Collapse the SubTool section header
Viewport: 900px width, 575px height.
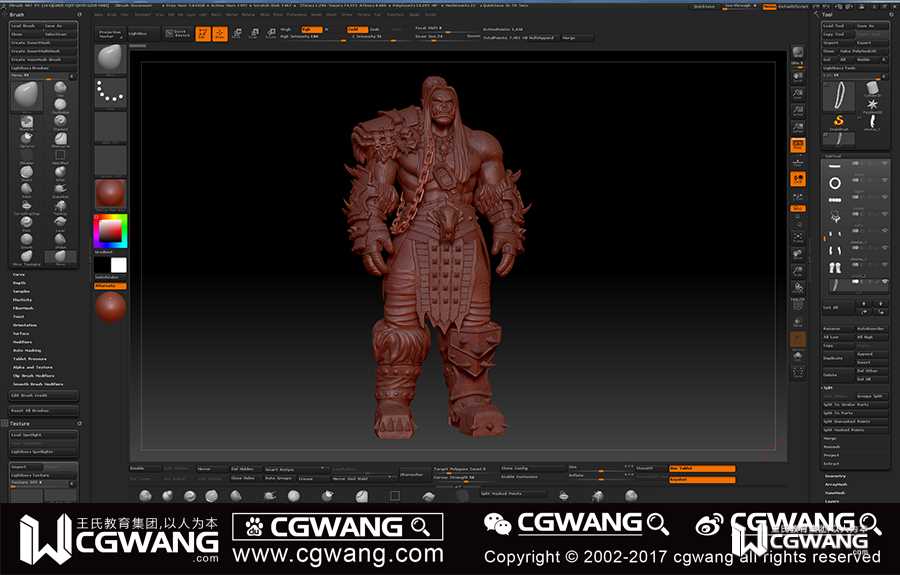[x=833, y=156]
